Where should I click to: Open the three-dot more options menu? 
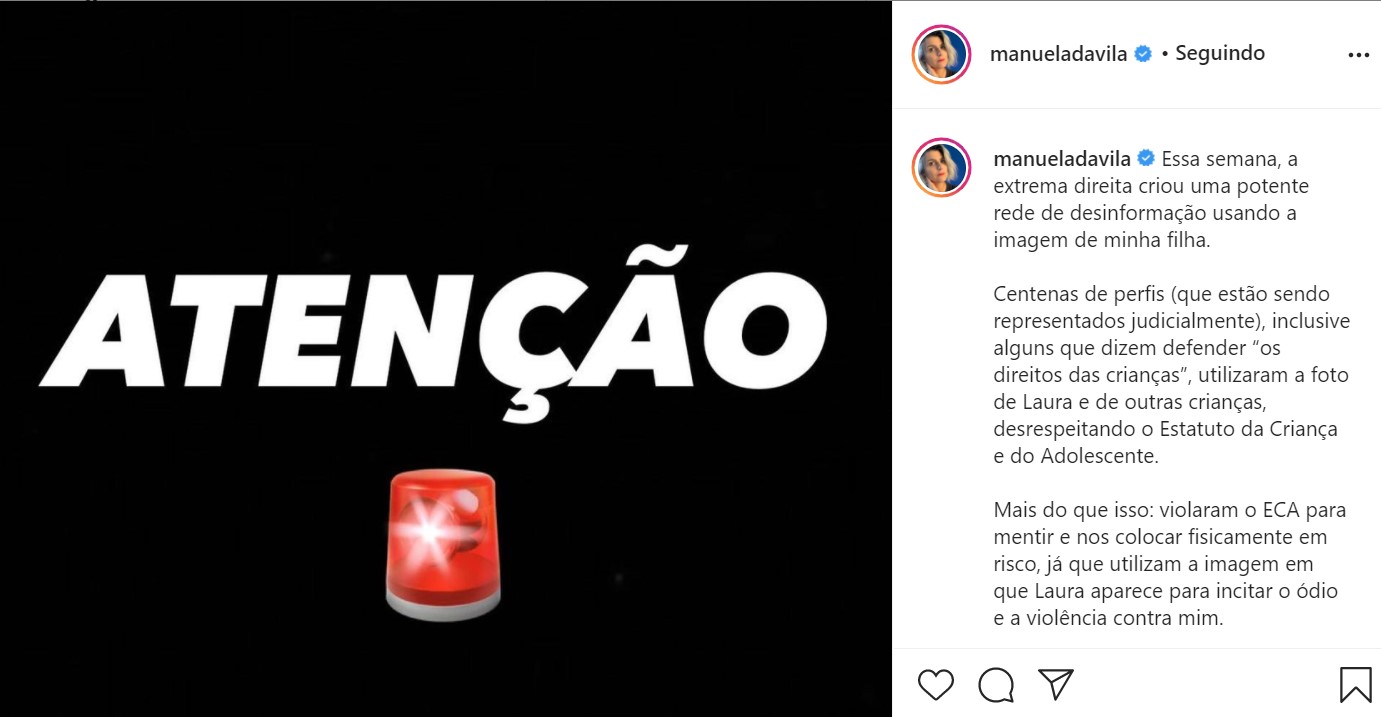tap(1358, 56)
